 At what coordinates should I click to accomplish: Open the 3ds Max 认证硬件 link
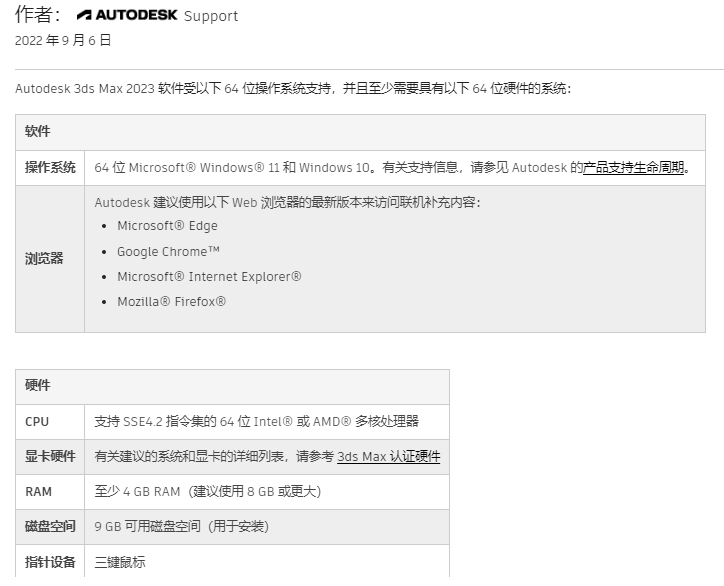388,457
